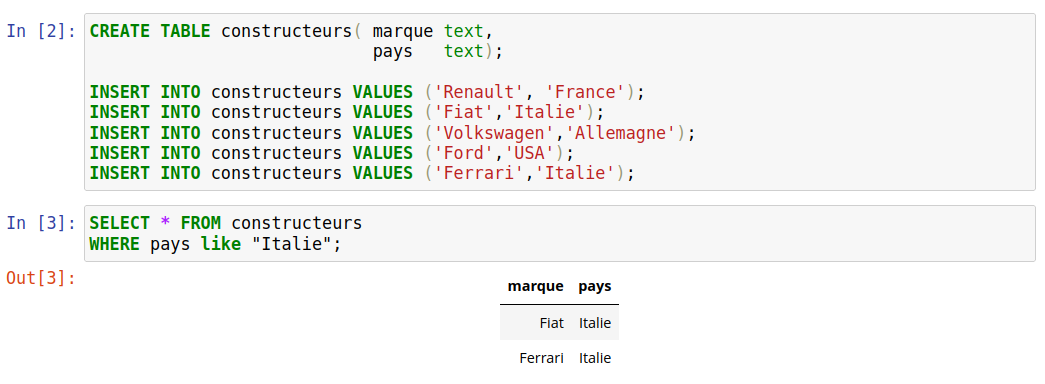This screenshot has height=384, width=1045.
Task: Click the WHERE pays like "Italie" line
Action: [215, 244]
